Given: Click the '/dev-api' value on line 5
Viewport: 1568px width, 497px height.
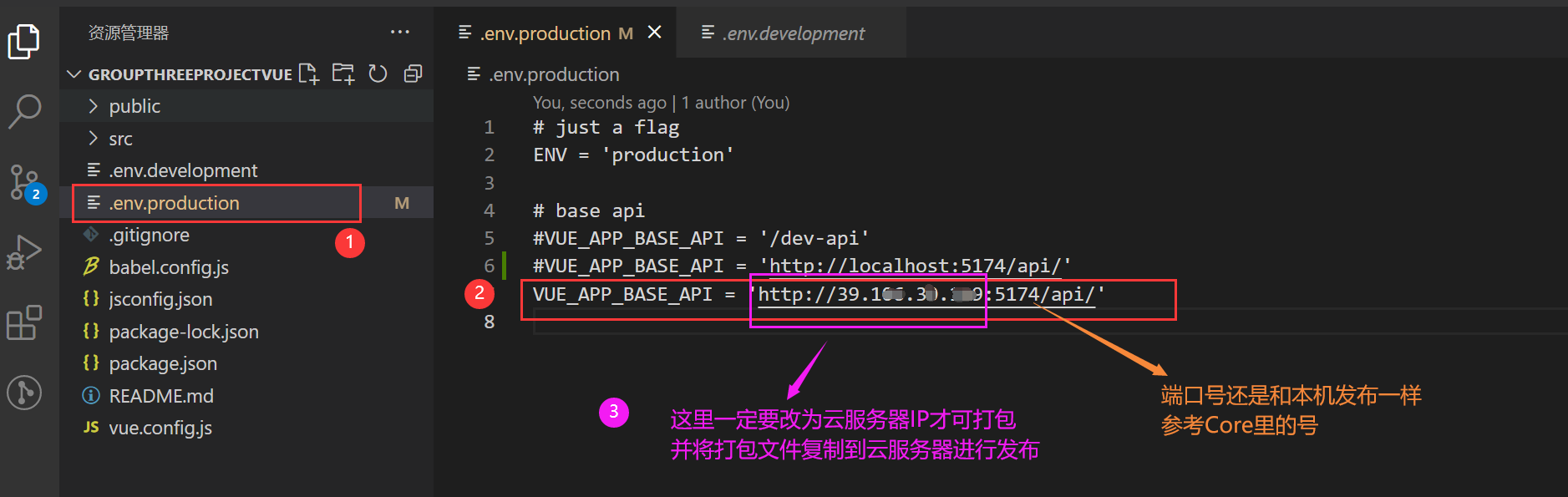Looking at the screenshot, I should point(814,238).
